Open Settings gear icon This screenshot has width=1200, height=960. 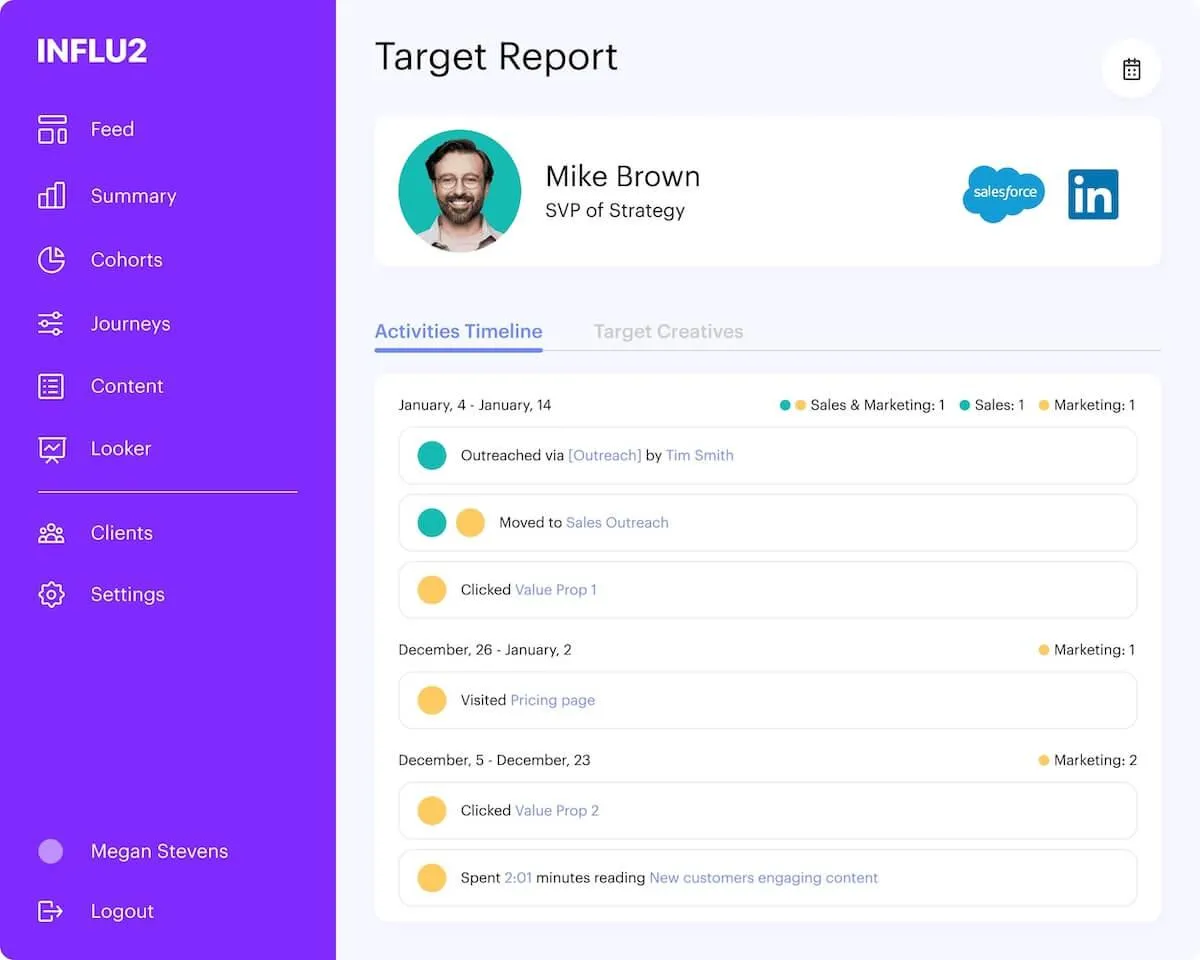coord(51,594)
